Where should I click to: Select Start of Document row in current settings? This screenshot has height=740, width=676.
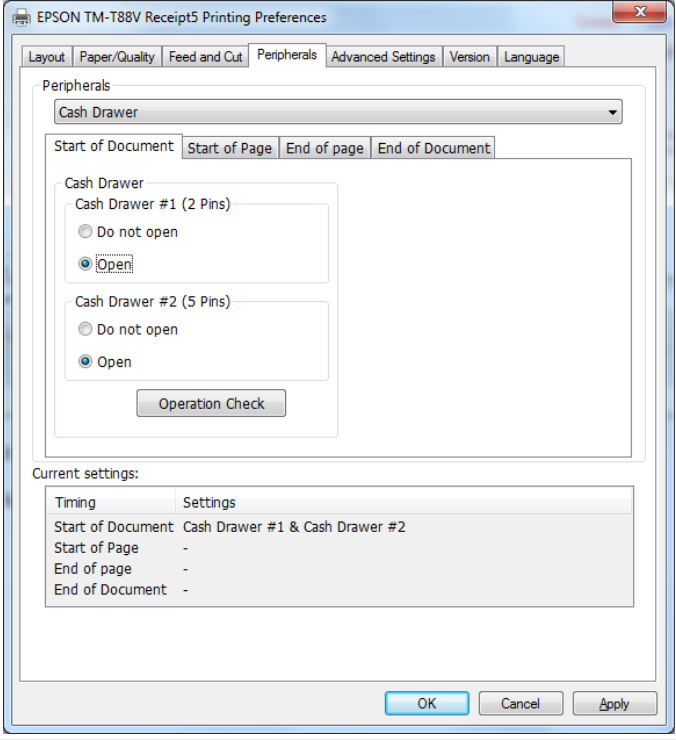coord(339,527)
